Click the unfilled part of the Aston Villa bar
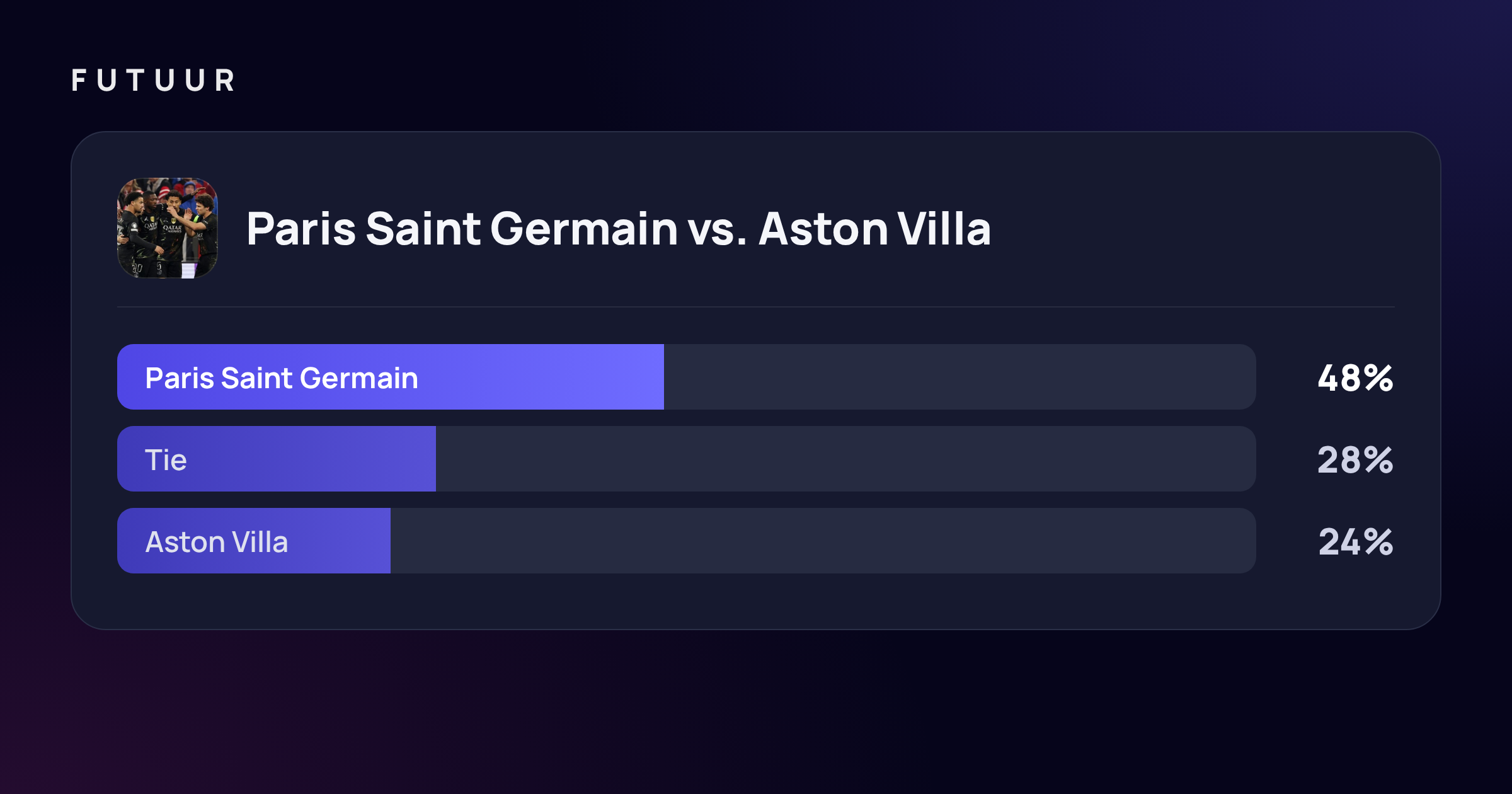Viewport: 1512px width, 794px height. [x=823, y=541]
